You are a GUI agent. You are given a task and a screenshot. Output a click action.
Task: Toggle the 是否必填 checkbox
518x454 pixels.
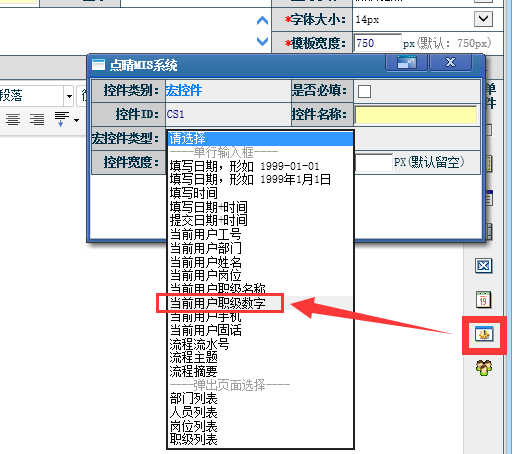pos(364,91)
